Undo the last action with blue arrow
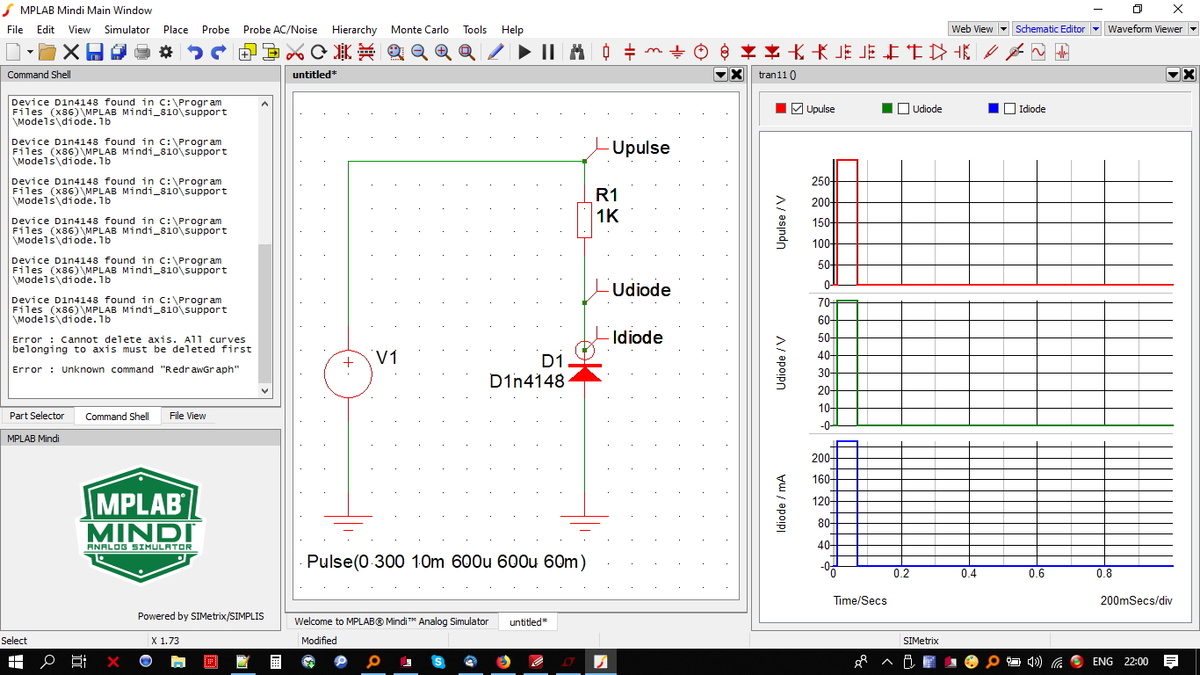 pyautogui.click(x=195, y=52)
